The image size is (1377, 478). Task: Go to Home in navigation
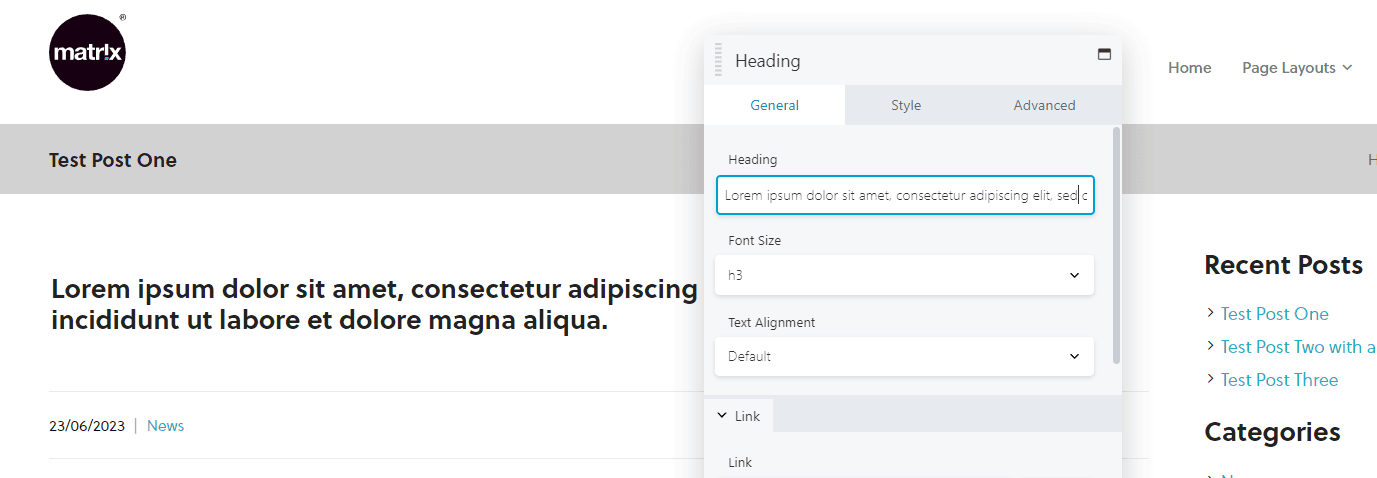point(1189,68)
